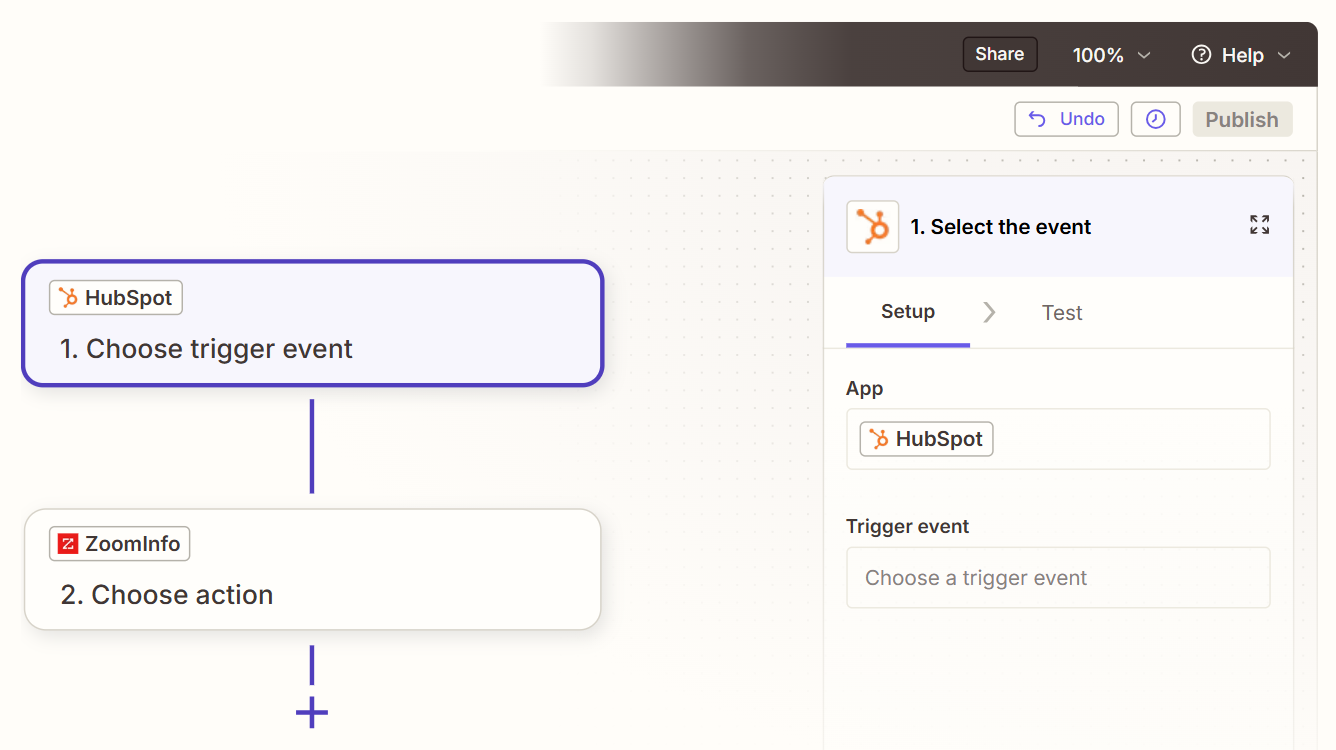Click the Publish button
Viewport: 1336px width, 750px height.
(1242, 119)
